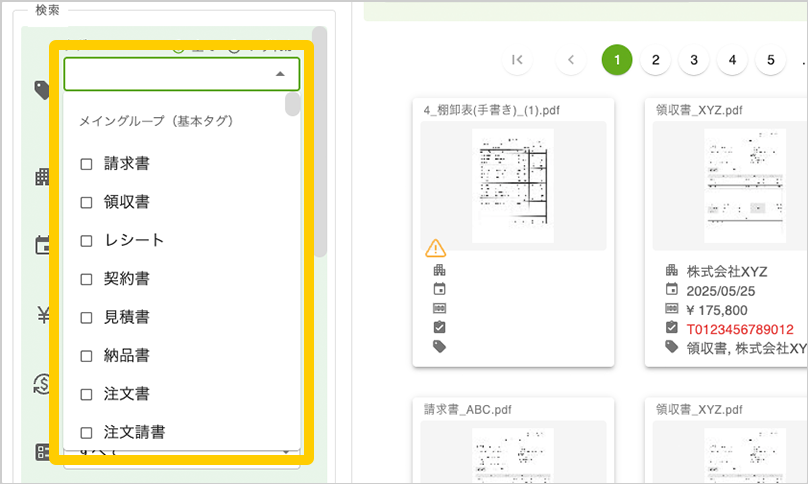Image resolution: width=808 pixels, height=484 pixels.
Task: Click the amount ¥ 175,800
Action: [x=717, y=310]
